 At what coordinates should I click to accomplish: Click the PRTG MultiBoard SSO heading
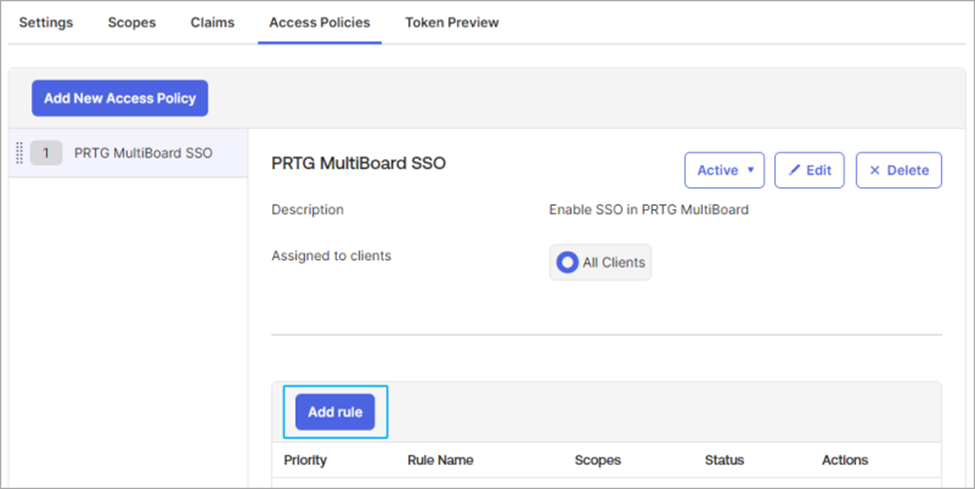click(x=359, y=164)
